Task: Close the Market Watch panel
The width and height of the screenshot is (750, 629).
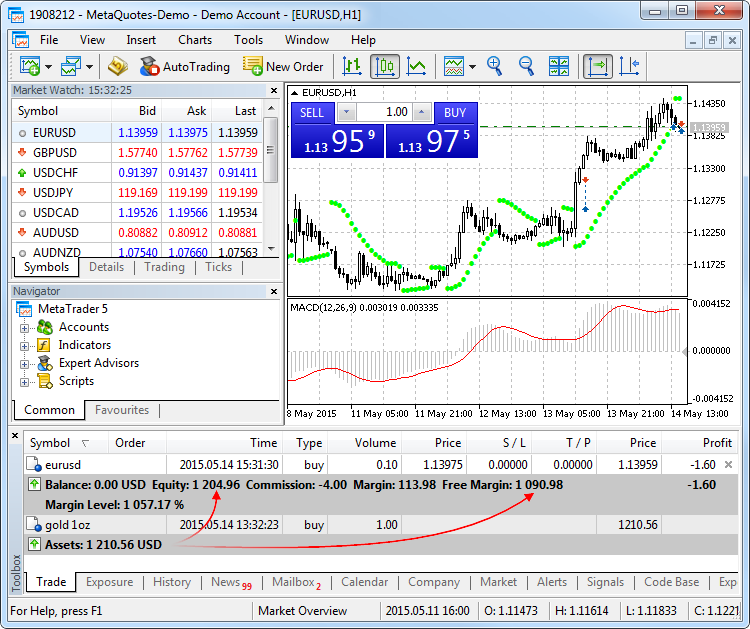Action: click(x=274, y=90)
